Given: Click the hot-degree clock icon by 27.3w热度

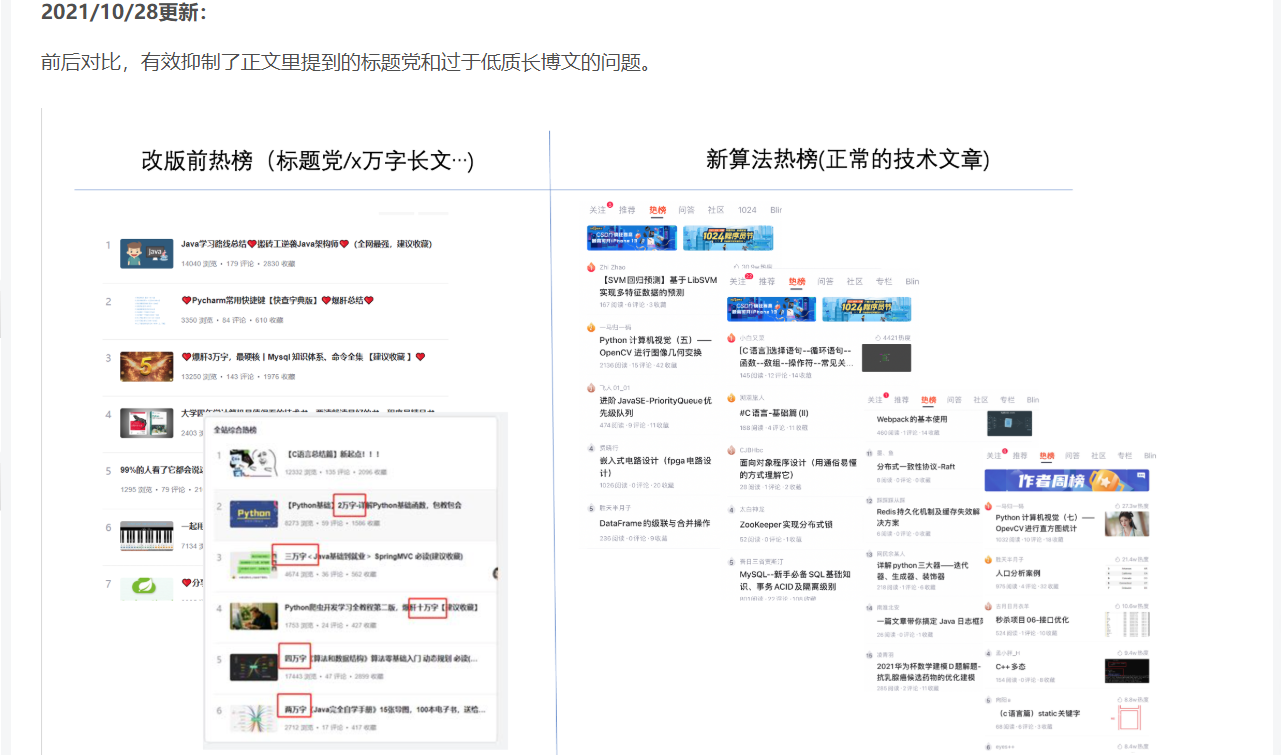Looking at the screenshot, I should pyautogui.click(x=1118, y=505).
